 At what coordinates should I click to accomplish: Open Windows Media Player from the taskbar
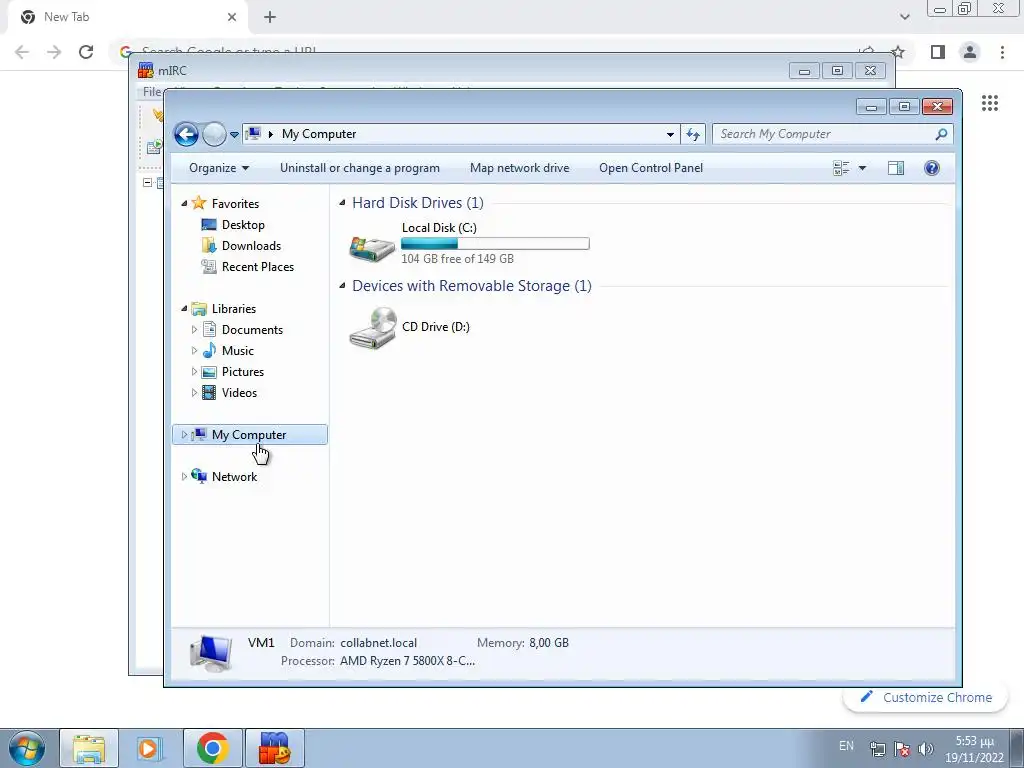point(150,749)
